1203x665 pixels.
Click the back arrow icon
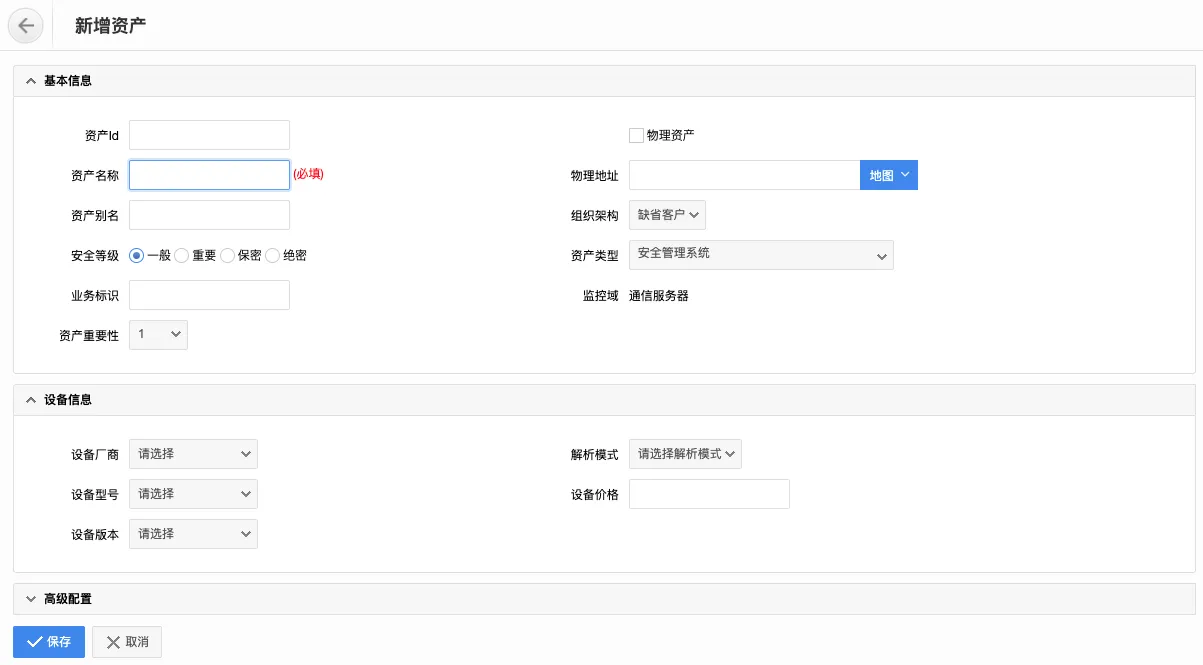coord(26,26)
